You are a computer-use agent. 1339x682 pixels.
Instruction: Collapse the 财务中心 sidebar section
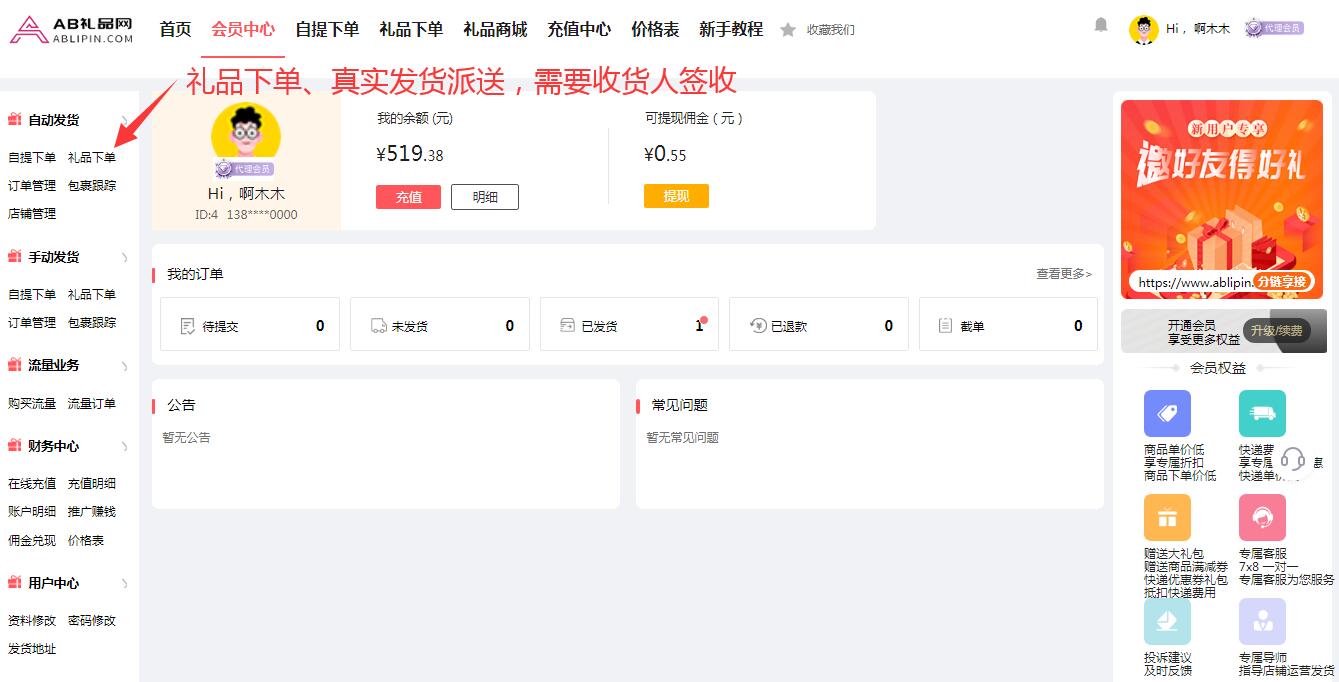coord(125,446)
